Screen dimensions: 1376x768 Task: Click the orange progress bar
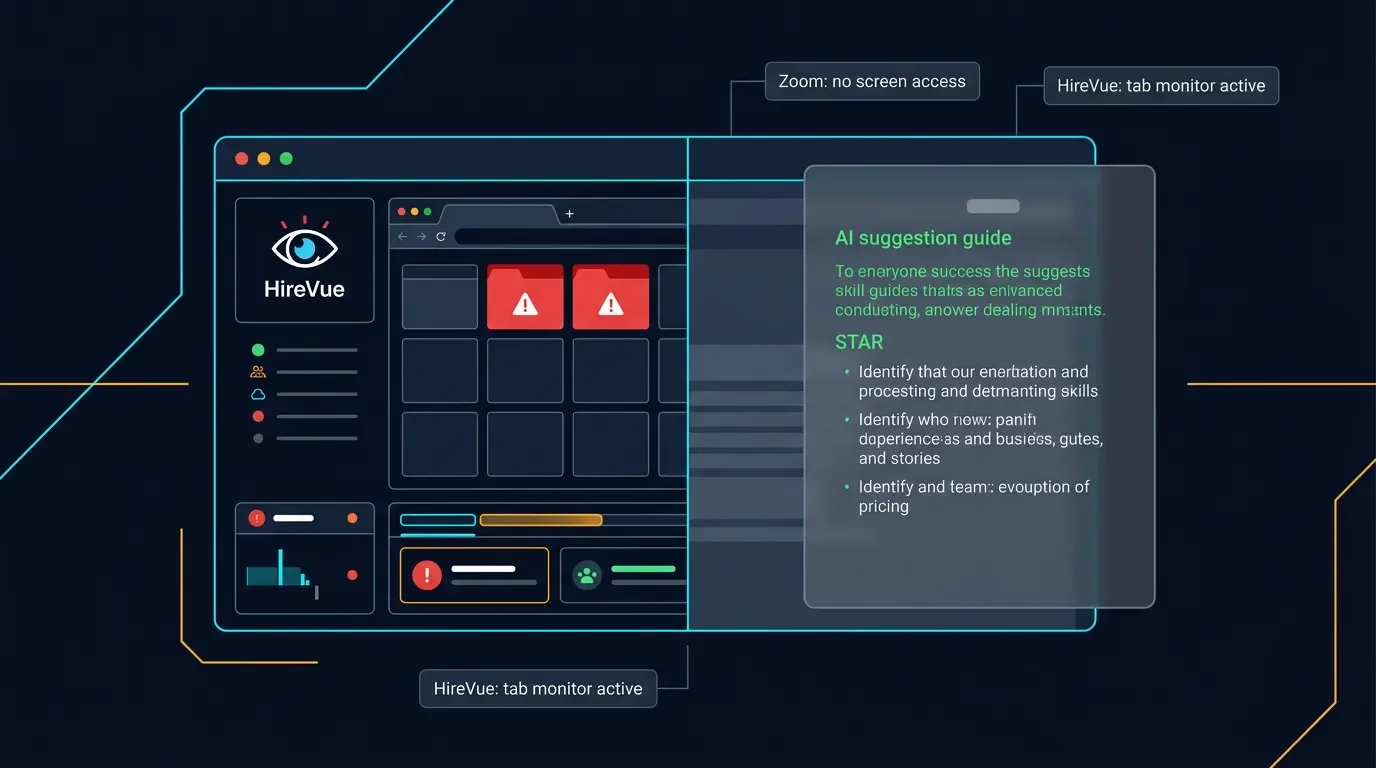(x=541, y=520)
